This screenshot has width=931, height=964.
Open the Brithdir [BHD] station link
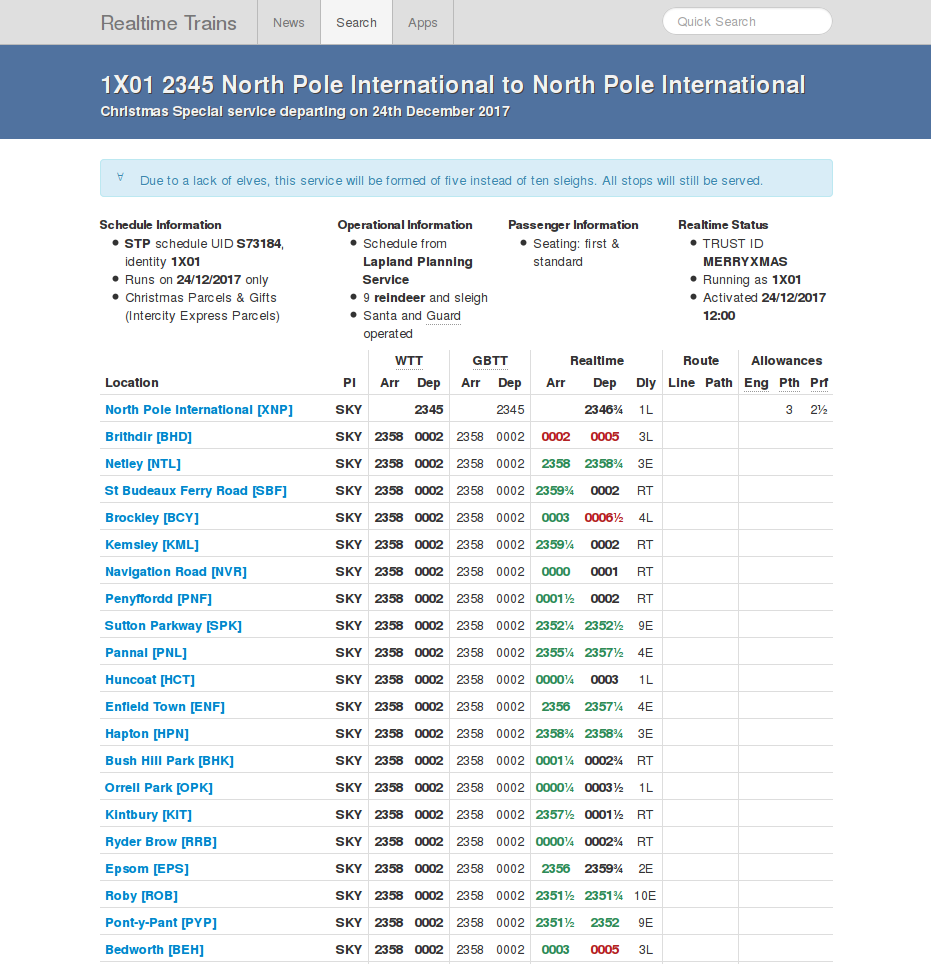point(148,437)
